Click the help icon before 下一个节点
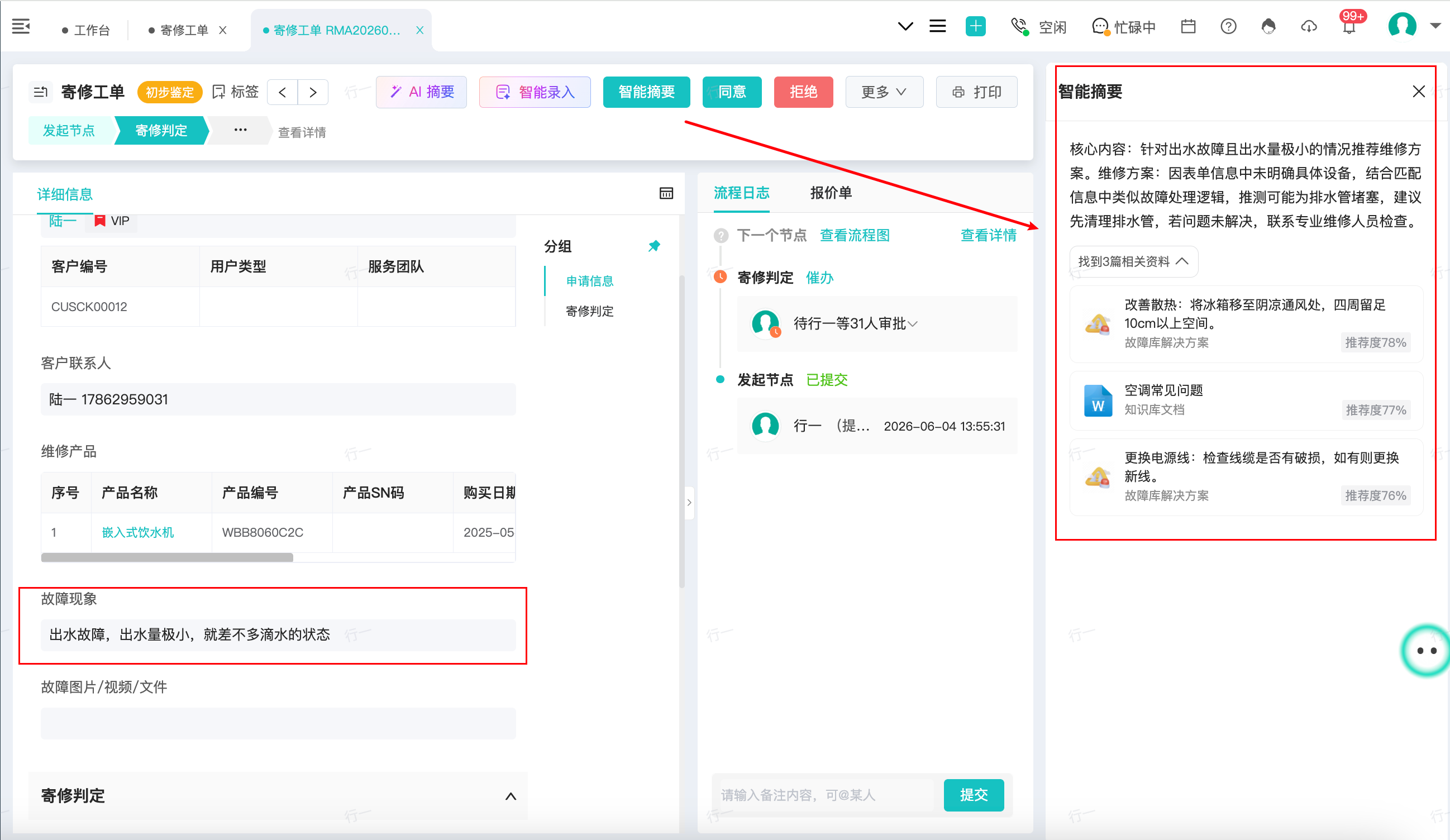Viewport: 1450px width, 840px height. pos(721,235)
